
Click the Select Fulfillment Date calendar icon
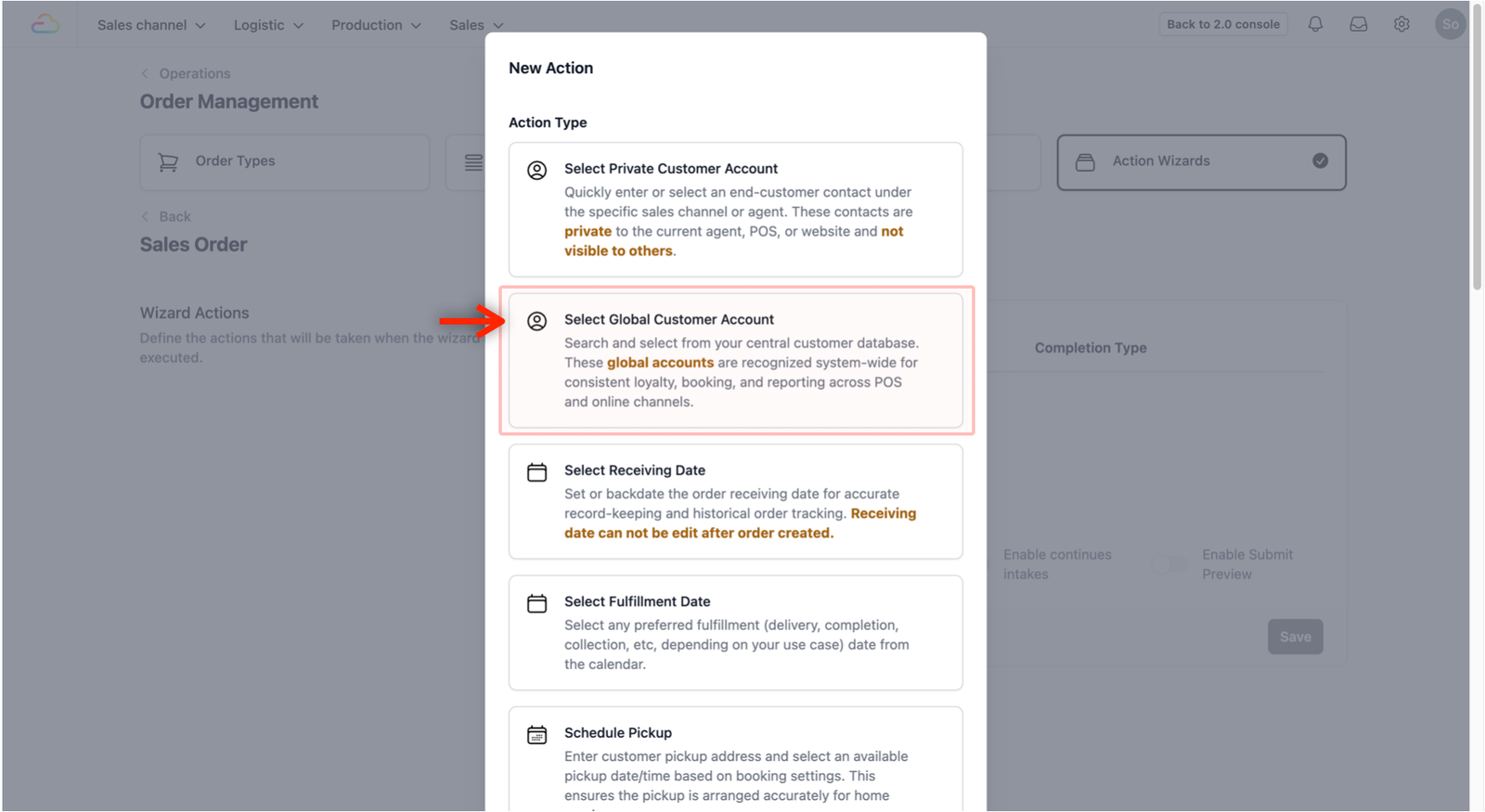coord(536,603)
